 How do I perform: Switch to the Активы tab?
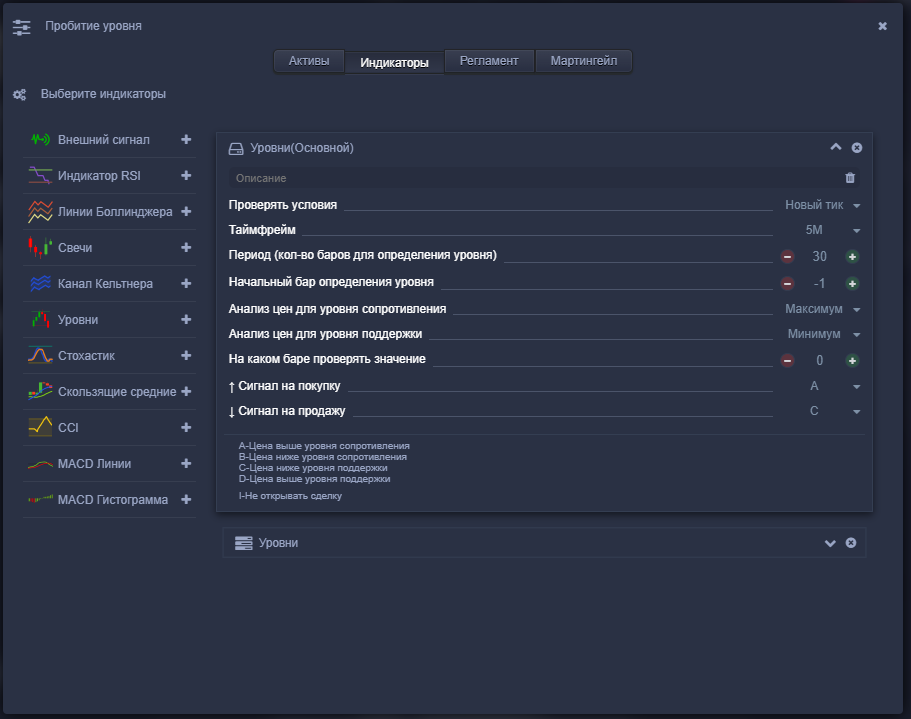[309, 61]
